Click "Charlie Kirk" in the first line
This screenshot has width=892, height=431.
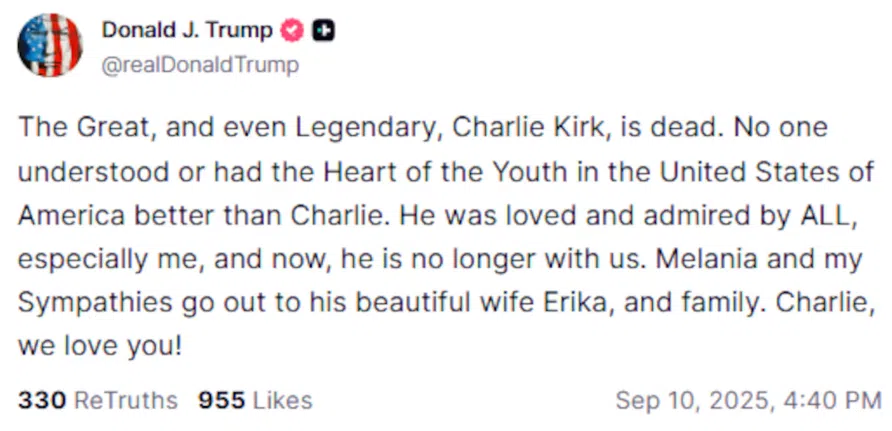click(528, 128)
